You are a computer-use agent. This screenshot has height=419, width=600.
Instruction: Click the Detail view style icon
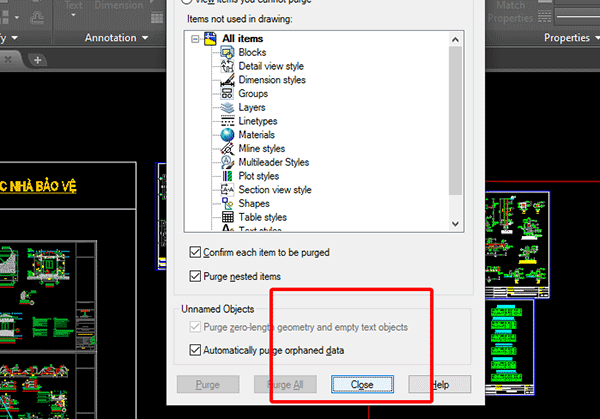(227, 66)
